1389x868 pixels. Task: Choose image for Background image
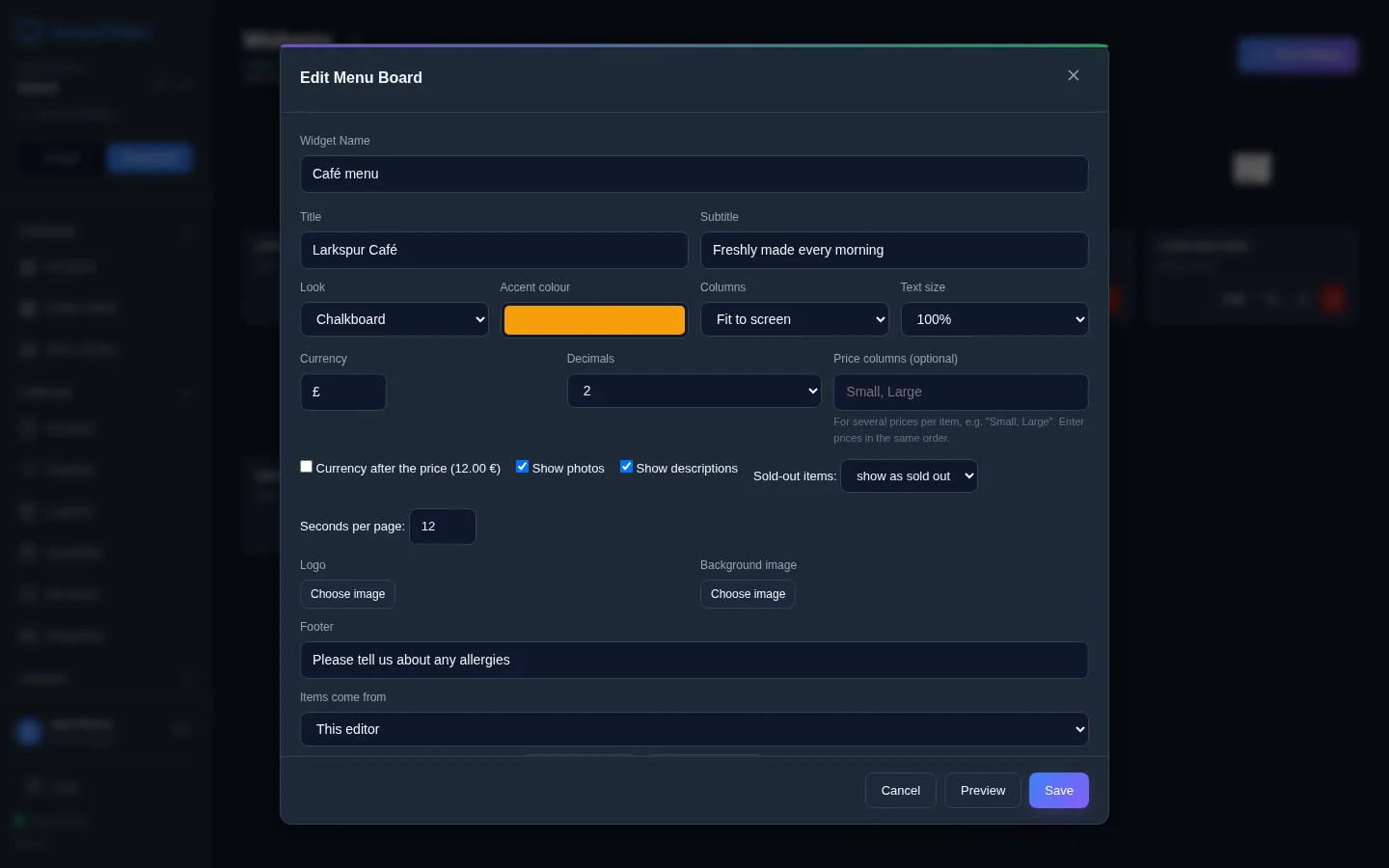pos(748,594)
